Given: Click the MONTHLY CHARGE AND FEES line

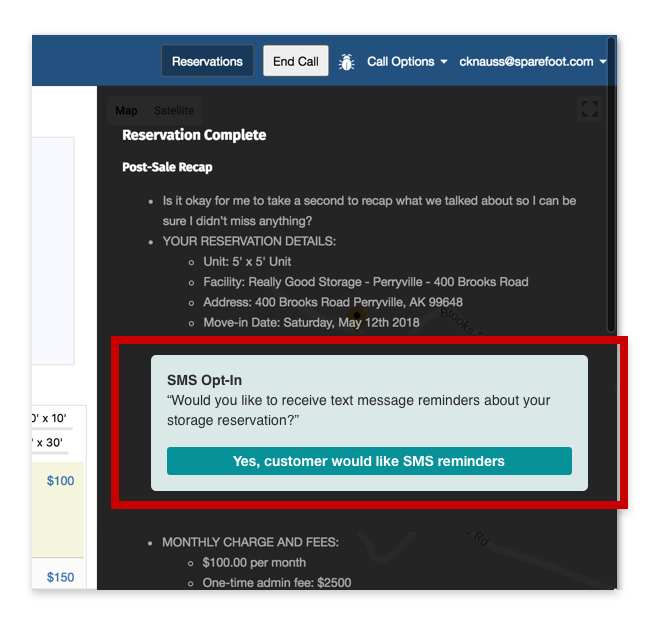Looking at the screenshot, I should point(250,542).
